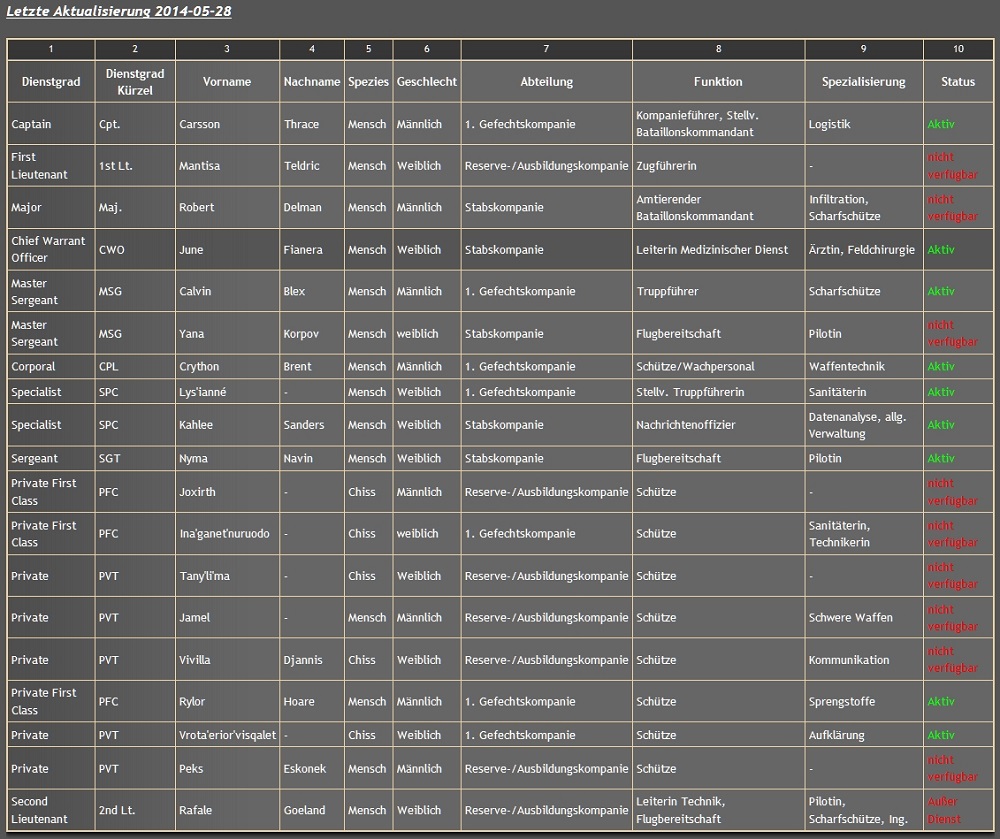
Task: Click the "Spezialisierung" column header
Action: (x=863, y=82)
